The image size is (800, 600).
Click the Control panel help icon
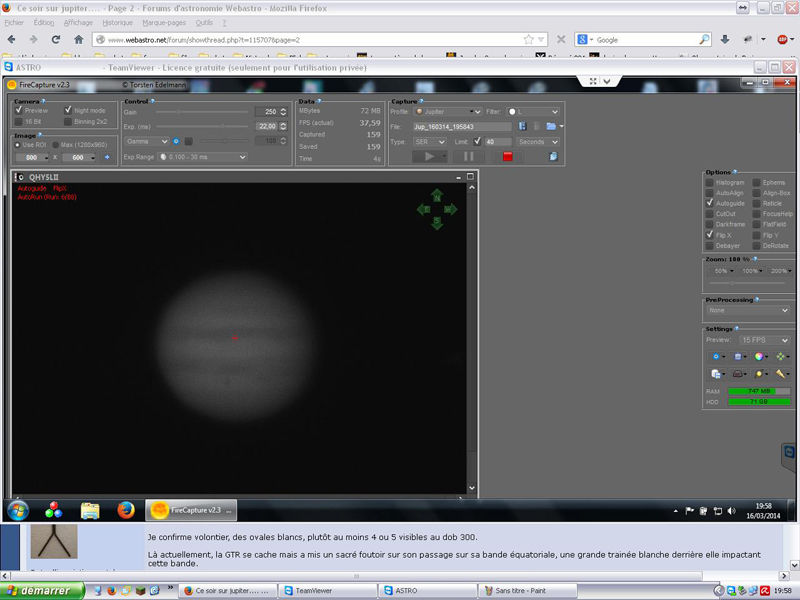(153, 101)
